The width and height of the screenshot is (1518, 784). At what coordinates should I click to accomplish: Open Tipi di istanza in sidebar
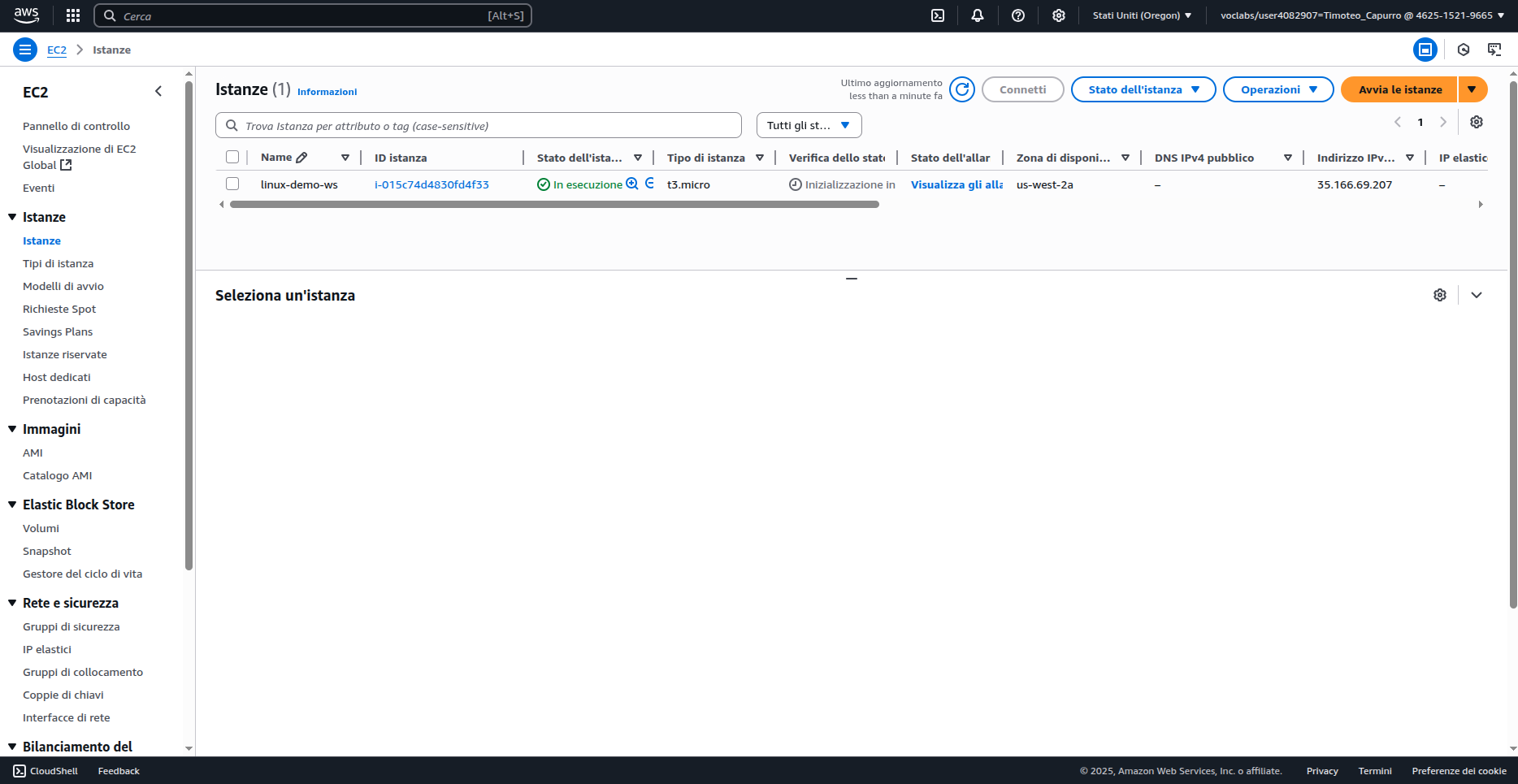[58, 263]
